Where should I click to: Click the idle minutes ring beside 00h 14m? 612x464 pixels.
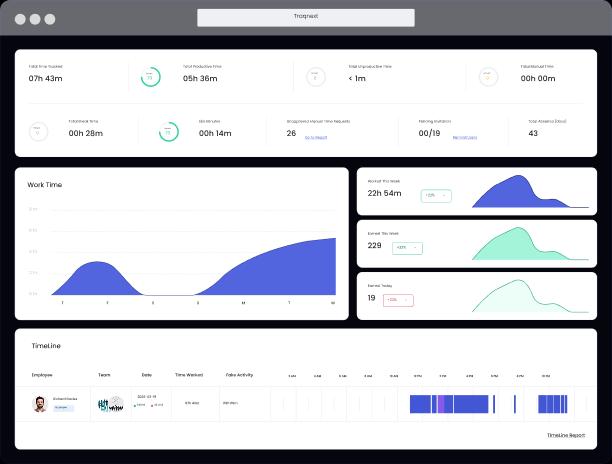click(x=169, y=132)
